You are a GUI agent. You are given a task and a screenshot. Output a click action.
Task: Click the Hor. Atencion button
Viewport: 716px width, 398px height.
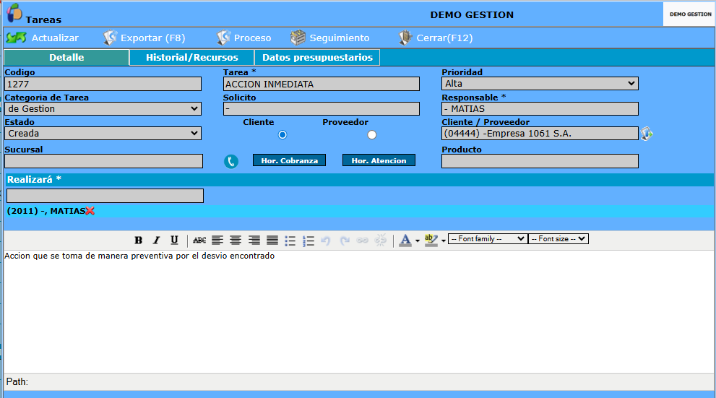tap(379, 160)
